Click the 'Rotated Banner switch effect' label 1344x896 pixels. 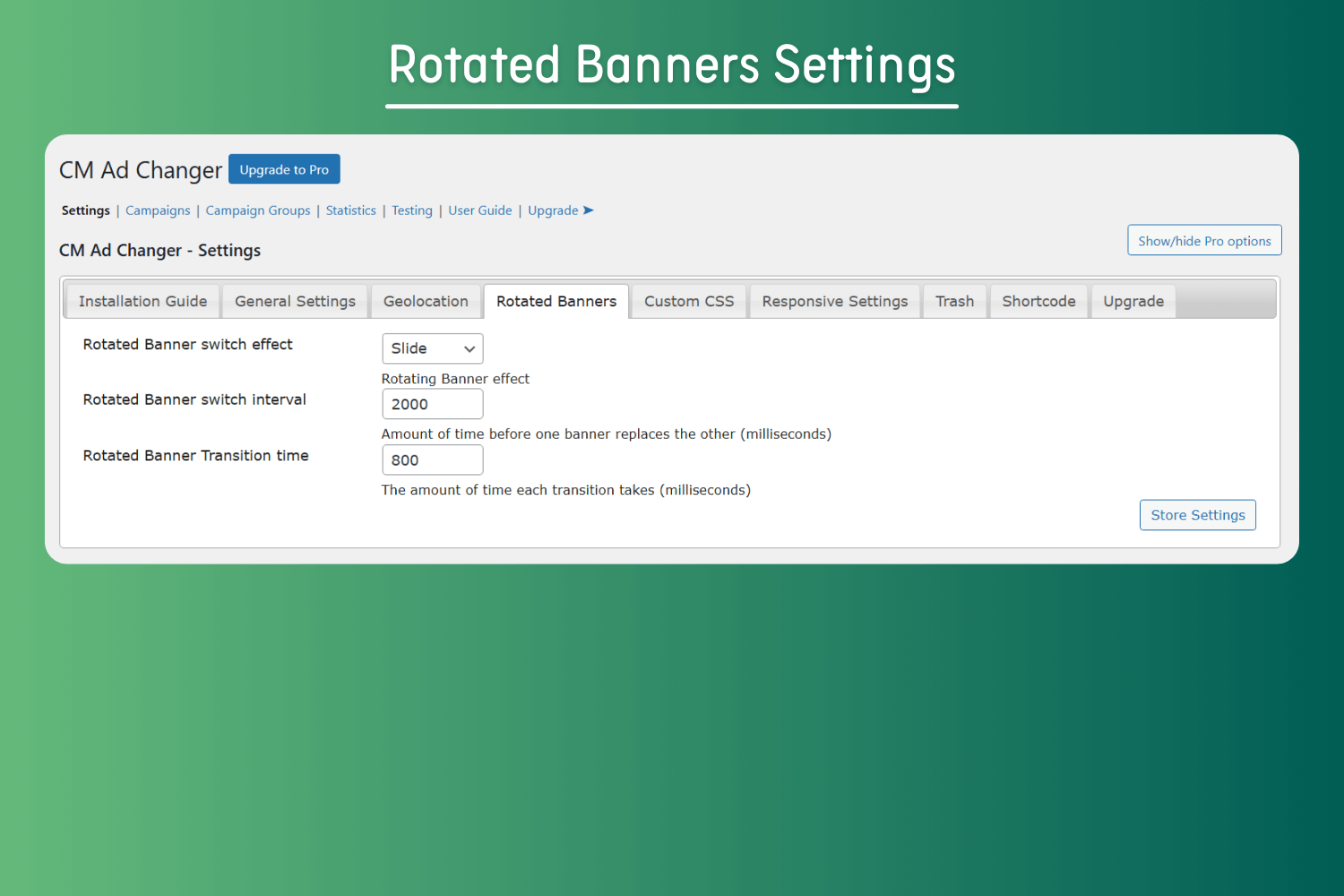click(188, 344)
